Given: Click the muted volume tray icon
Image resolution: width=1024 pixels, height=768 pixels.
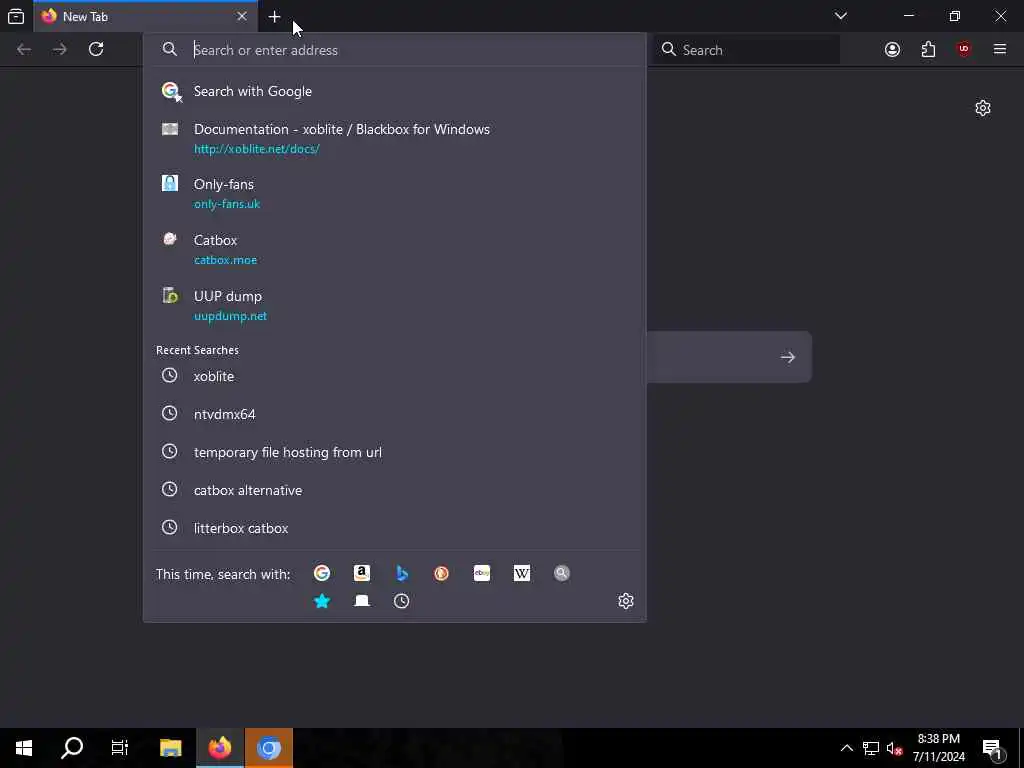Looking at the screenshot, I should (x=895, y=748).
